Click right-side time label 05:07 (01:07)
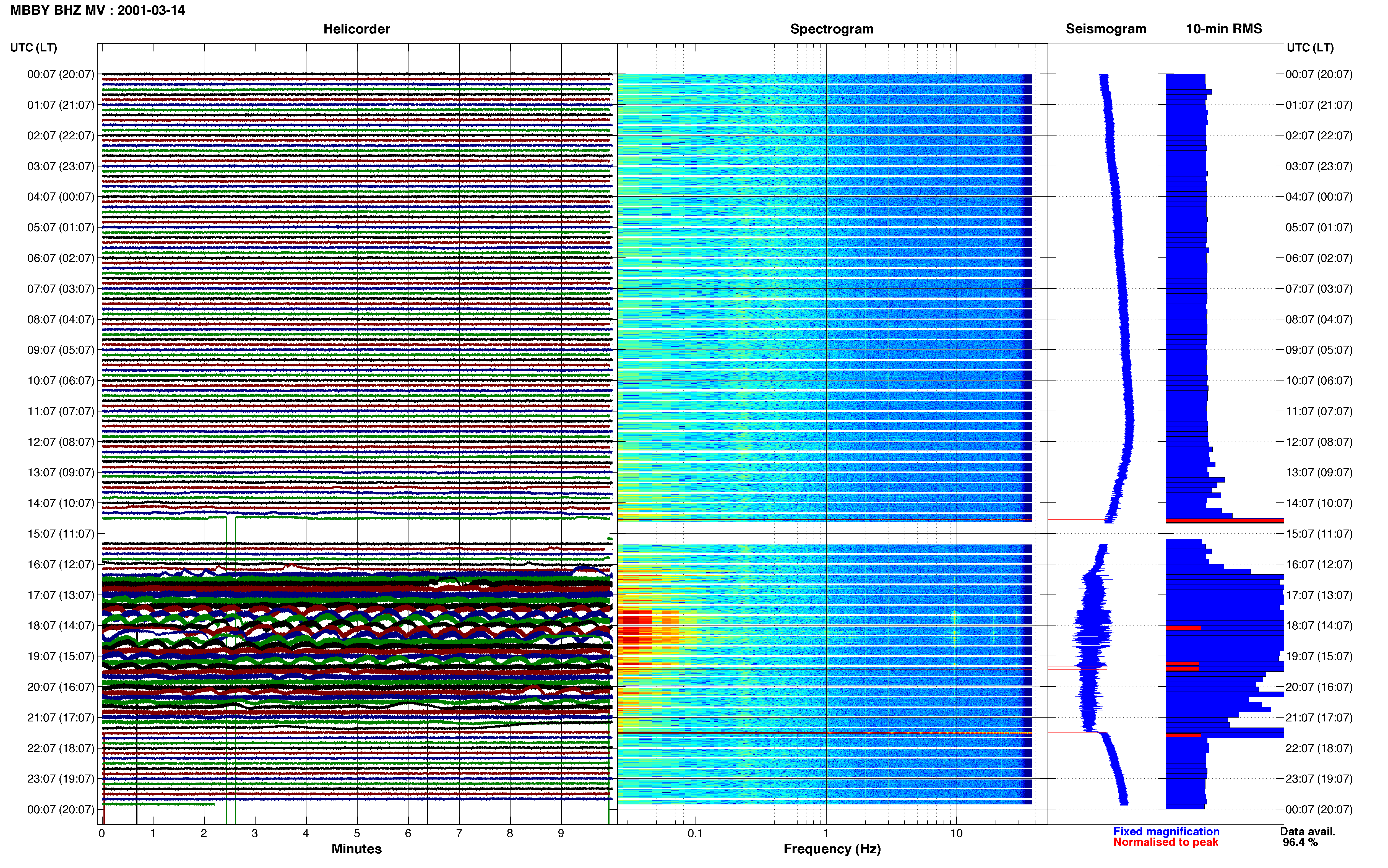 1319,227
